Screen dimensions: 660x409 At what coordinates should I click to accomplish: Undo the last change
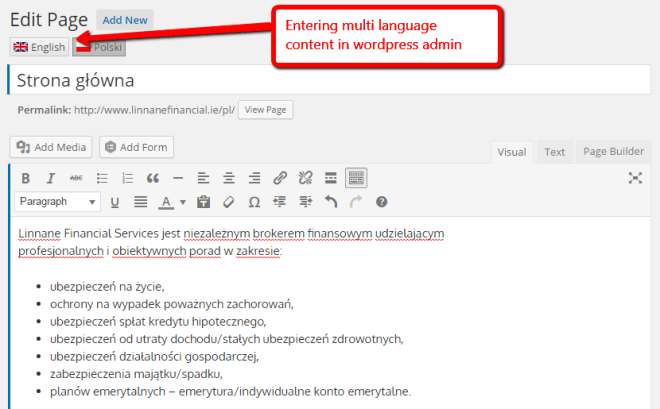coord(331,202)
